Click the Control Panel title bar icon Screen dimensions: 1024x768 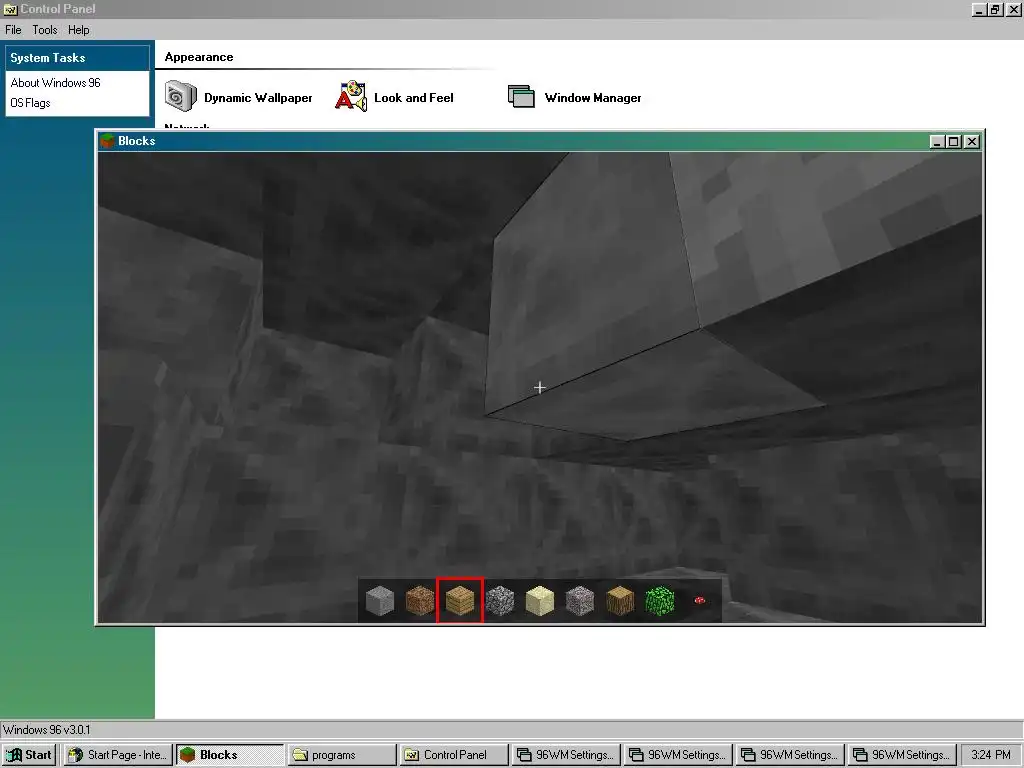point(10,9)
